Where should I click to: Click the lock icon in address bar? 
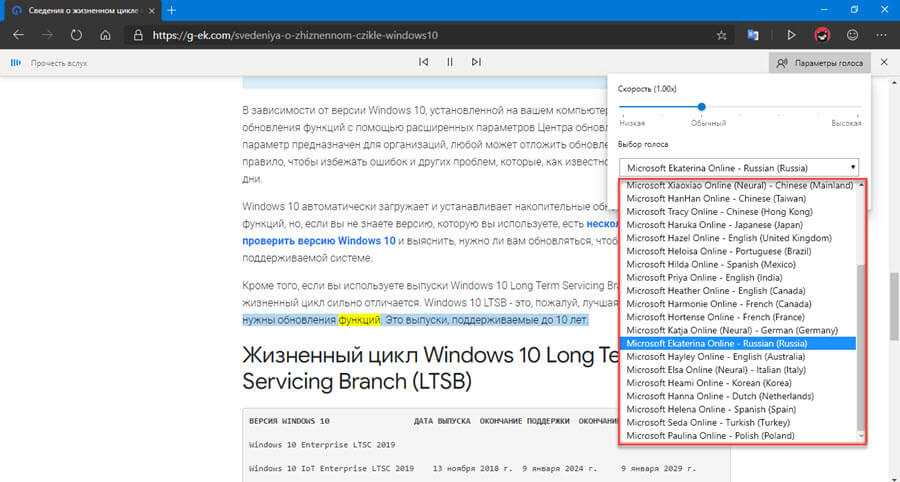tap(138, 35)
